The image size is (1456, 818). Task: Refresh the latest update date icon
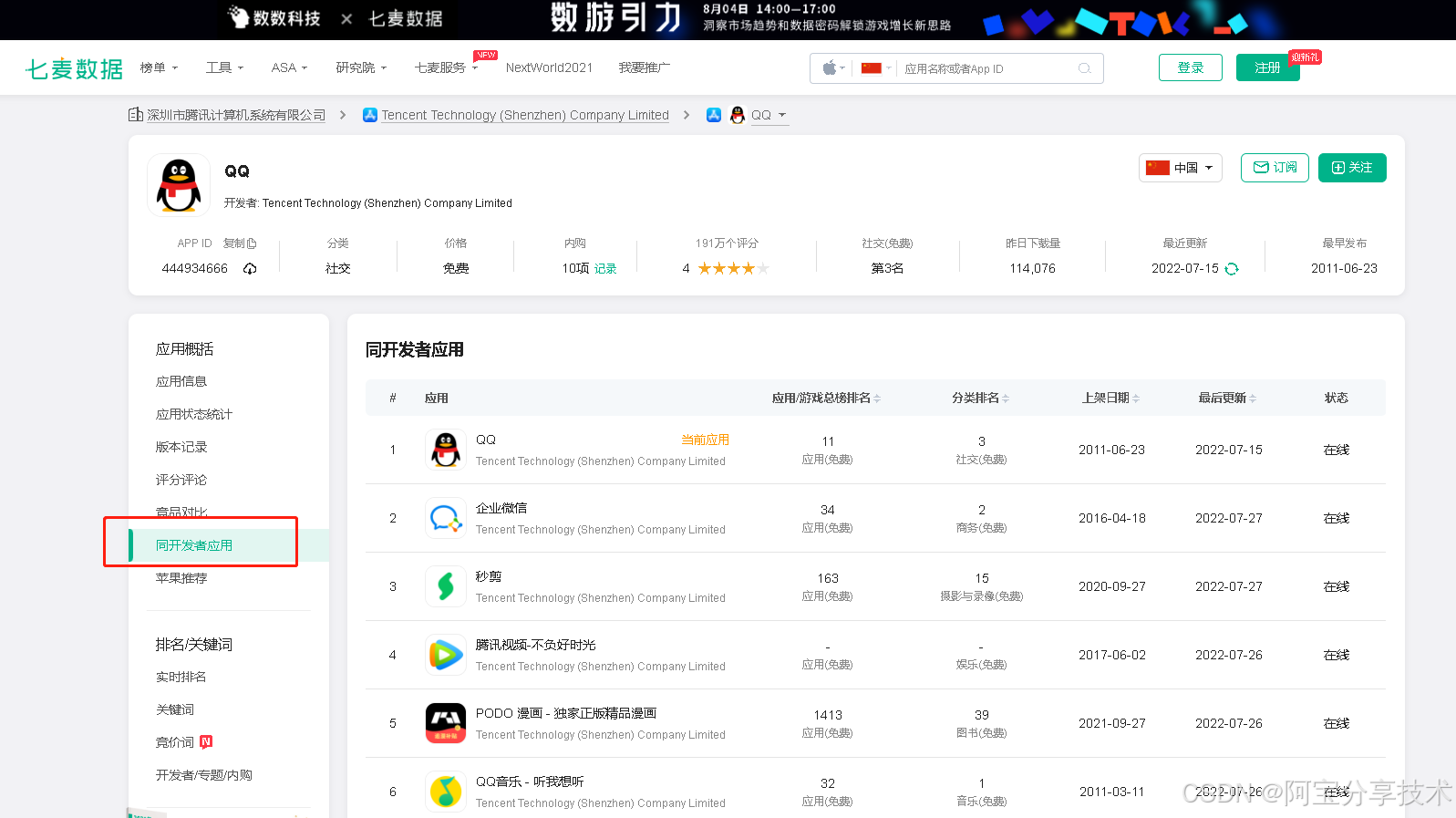point(1232,268)
